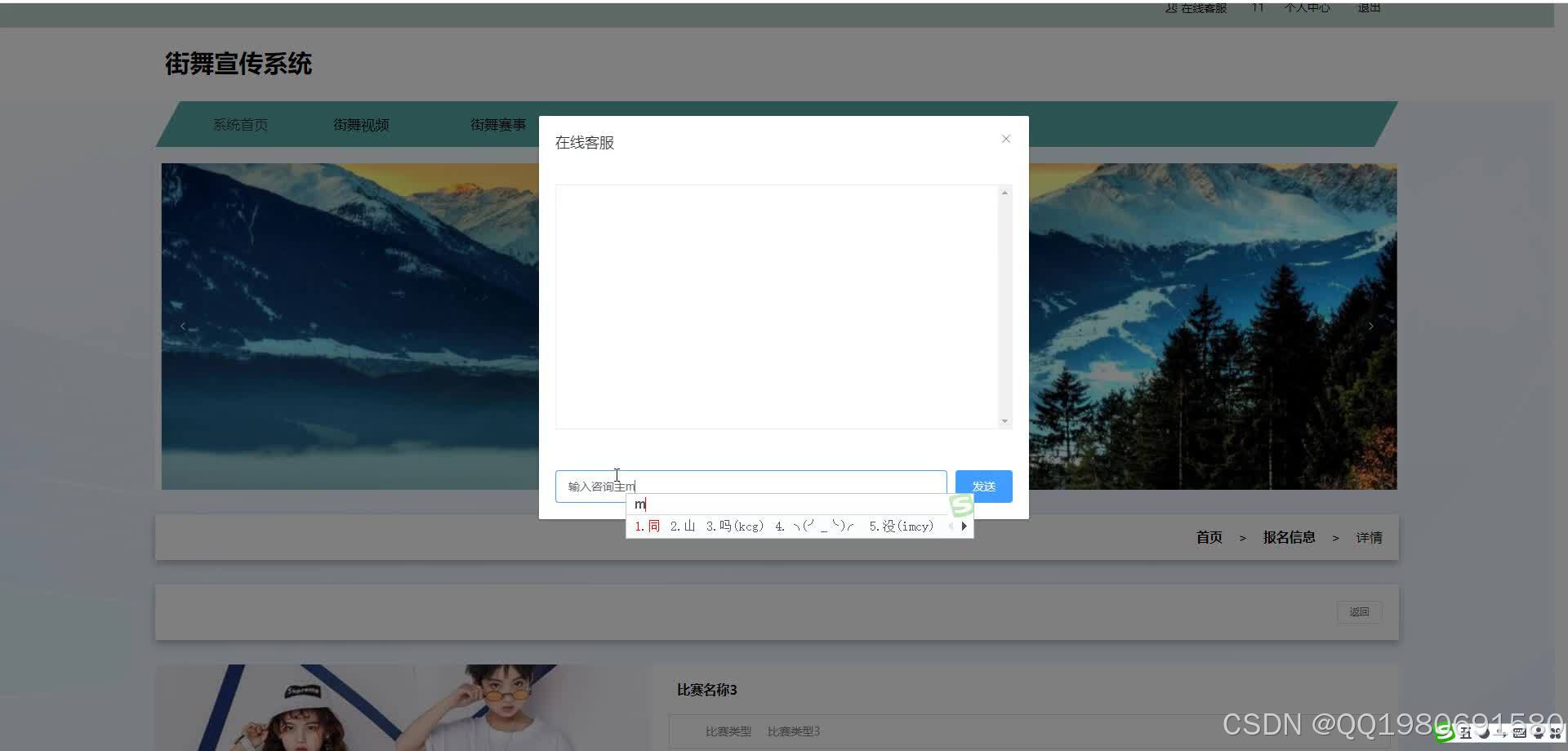
Task: Click the 退出 logout link
Action: point(1368,8)
